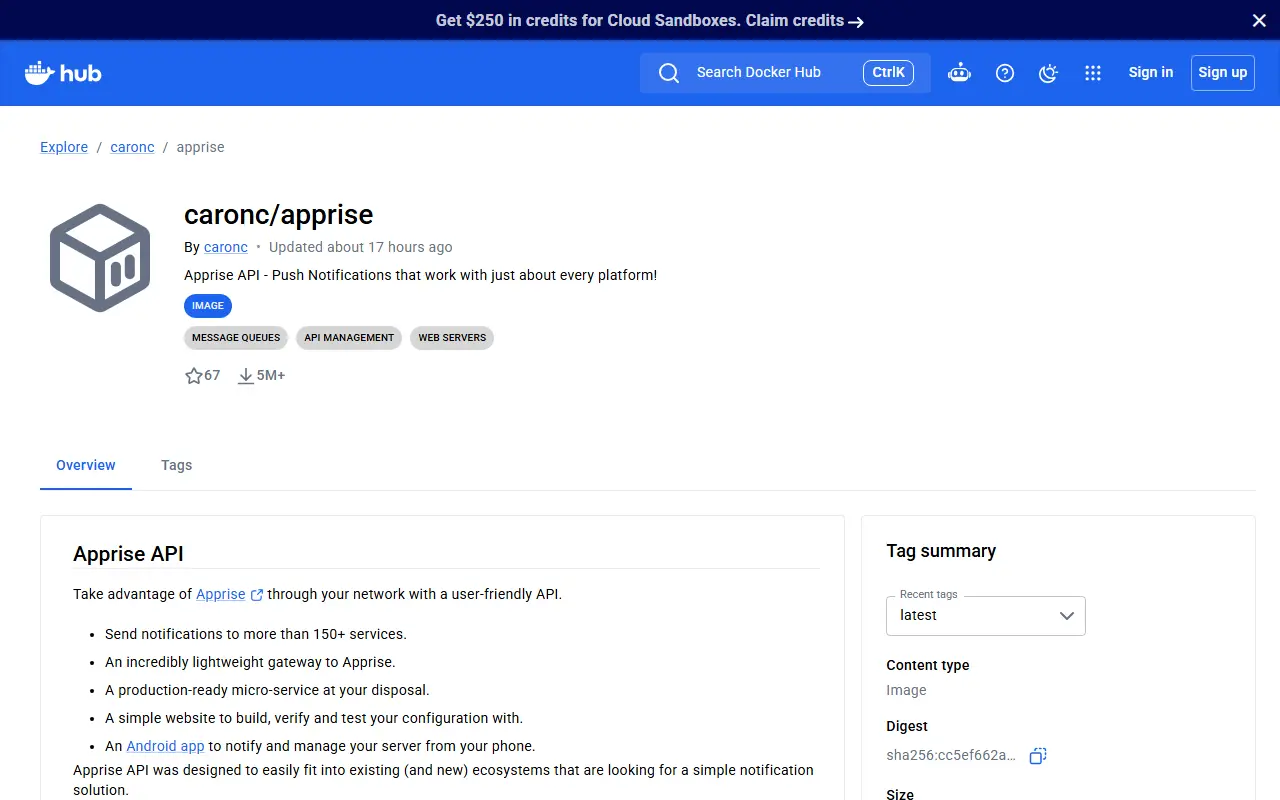Screen dimensions: 1280x800
Task: Open the apps grid menu icon
Action: click(1093, 73)
